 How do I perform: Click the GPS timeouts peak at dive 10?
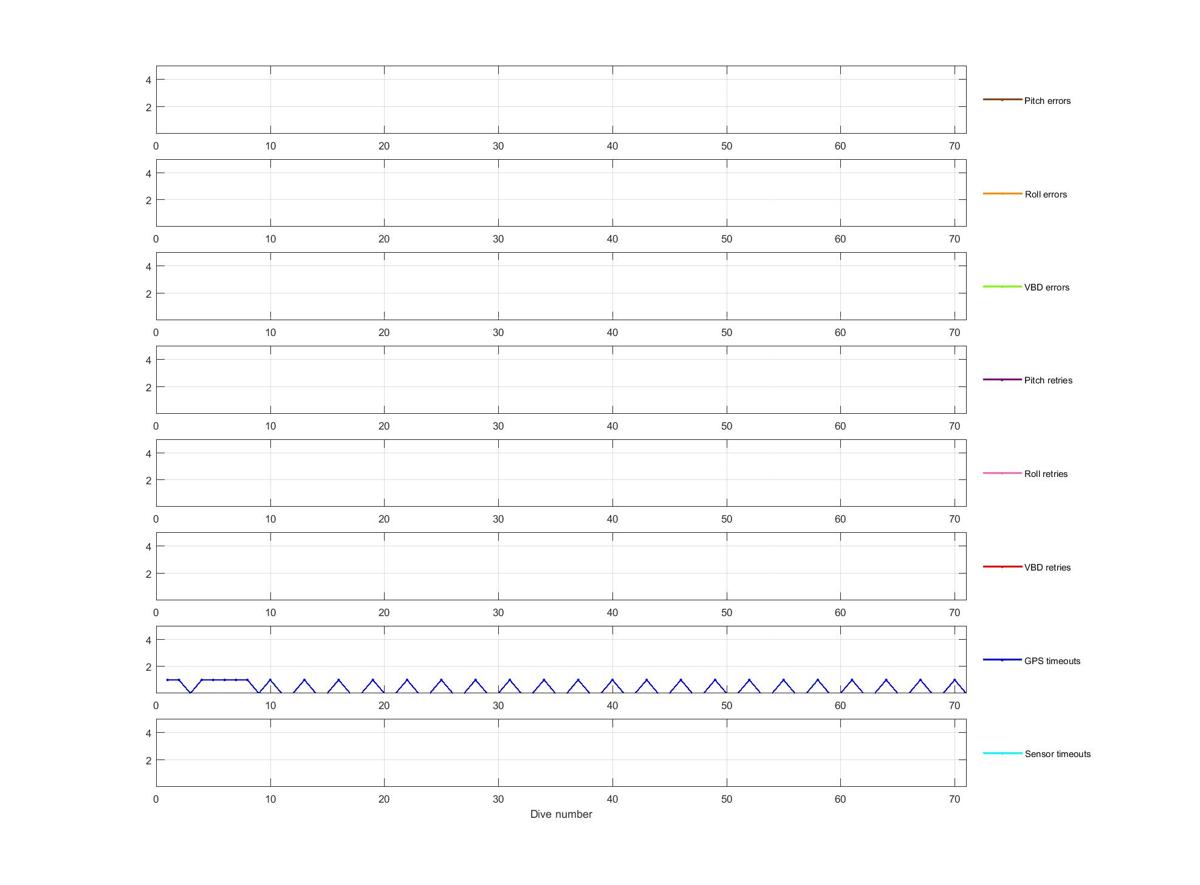pos(270,680)
